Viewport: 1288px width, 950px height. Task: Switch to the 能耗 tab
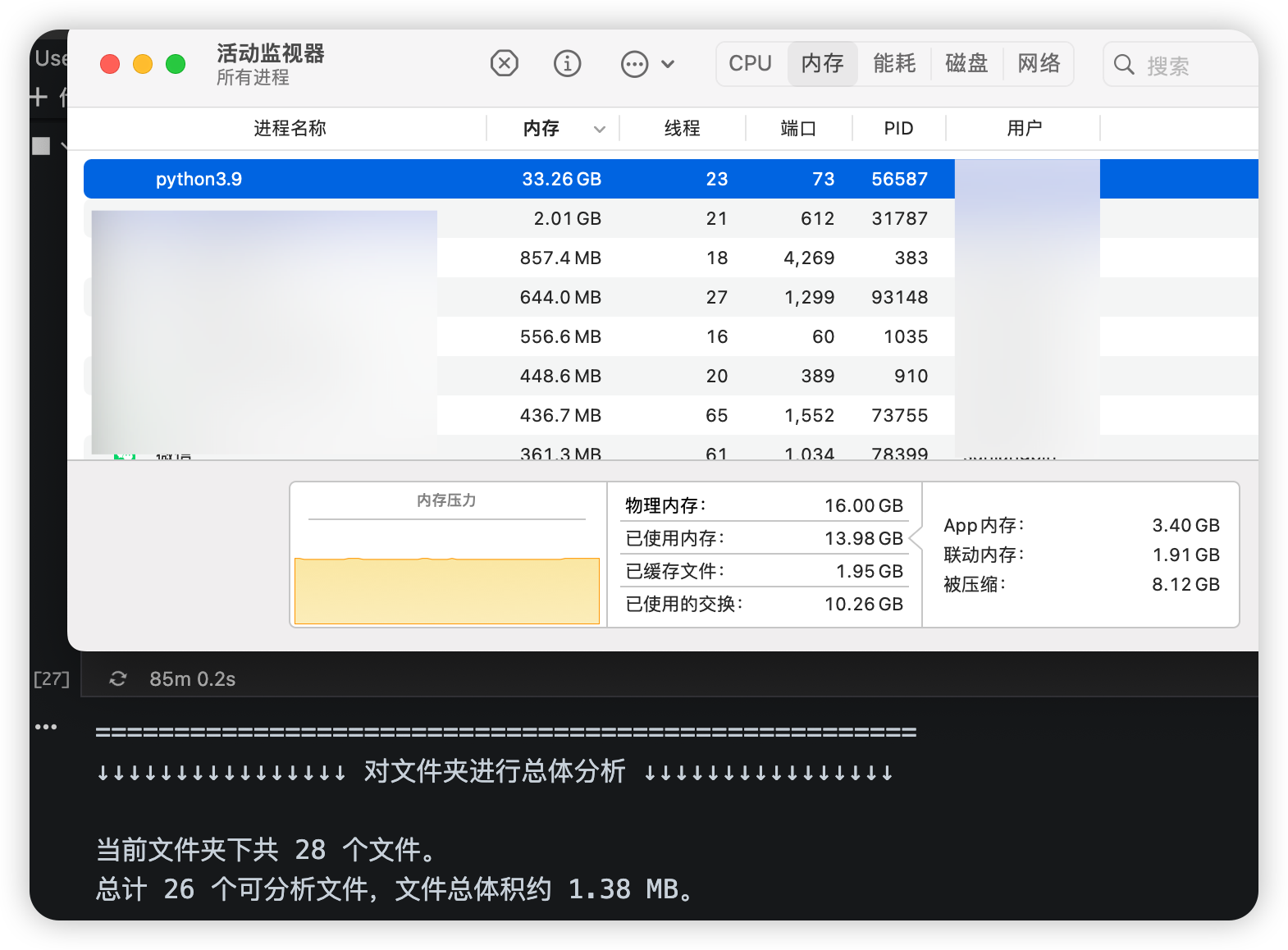point(894,63)
